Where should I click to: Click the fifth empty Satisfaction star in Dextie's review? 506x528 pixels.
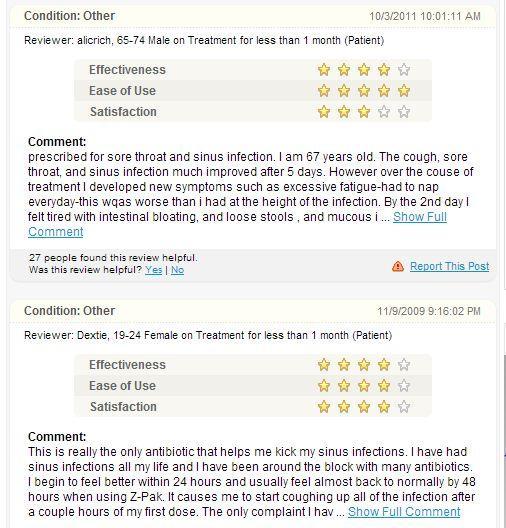[x=404, y=406]
